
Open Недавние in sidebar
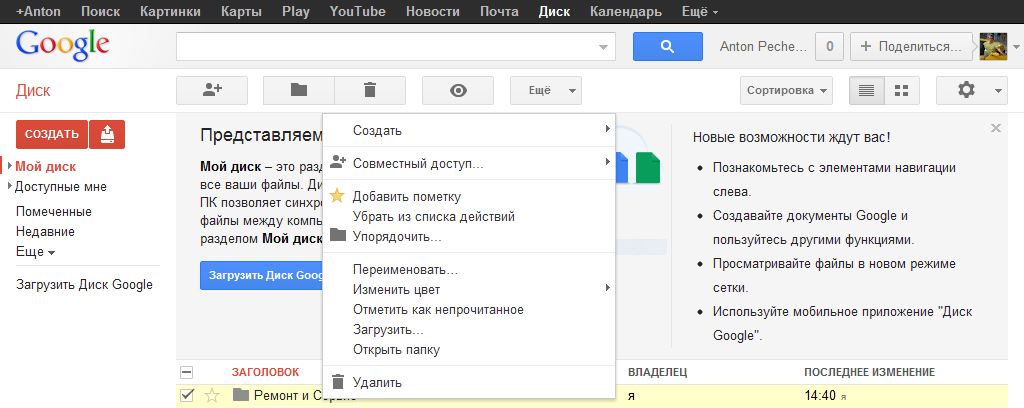pos(45,232)
